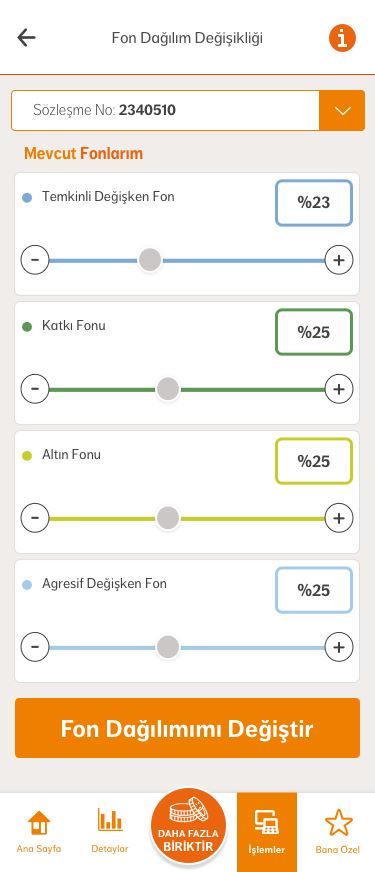Edit Temkinli Değişken Fon %23 field
The width and height of the screenshot is (375, 872).
pos(314,203)
